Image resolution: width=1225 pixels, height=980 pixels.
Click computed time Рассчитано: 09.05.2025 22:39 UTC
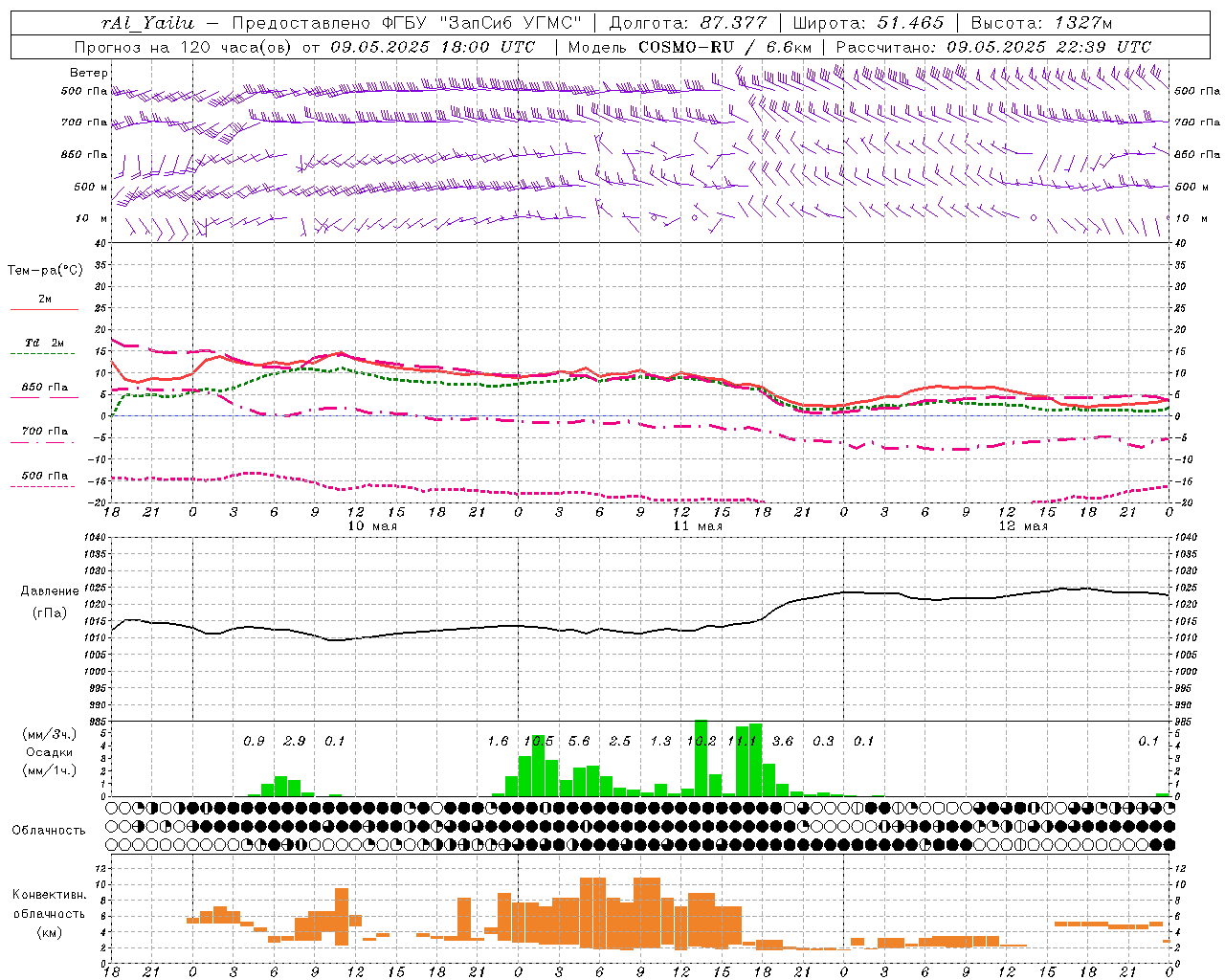click(x=993, y=47)
